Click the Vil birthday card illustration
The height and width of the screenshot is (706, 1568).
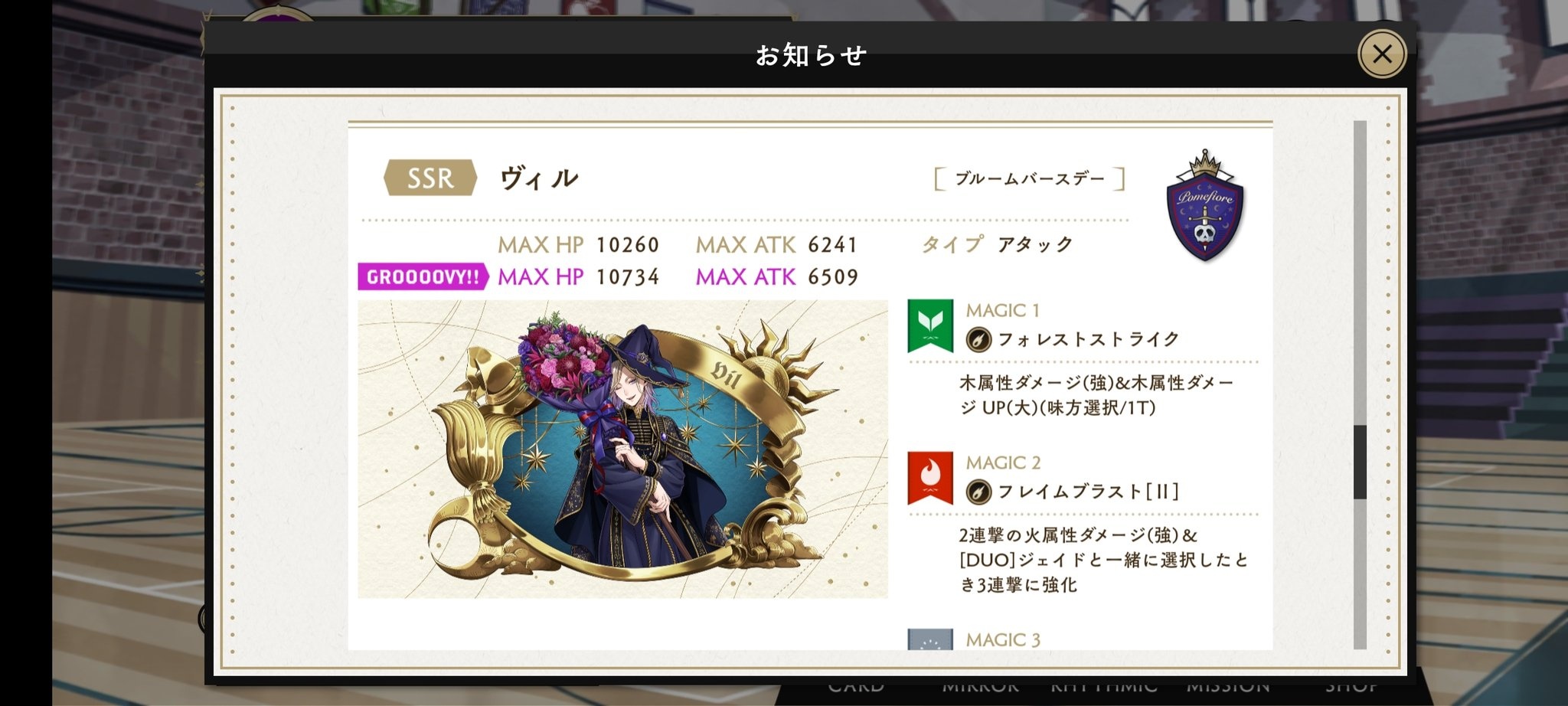point(622,449)
